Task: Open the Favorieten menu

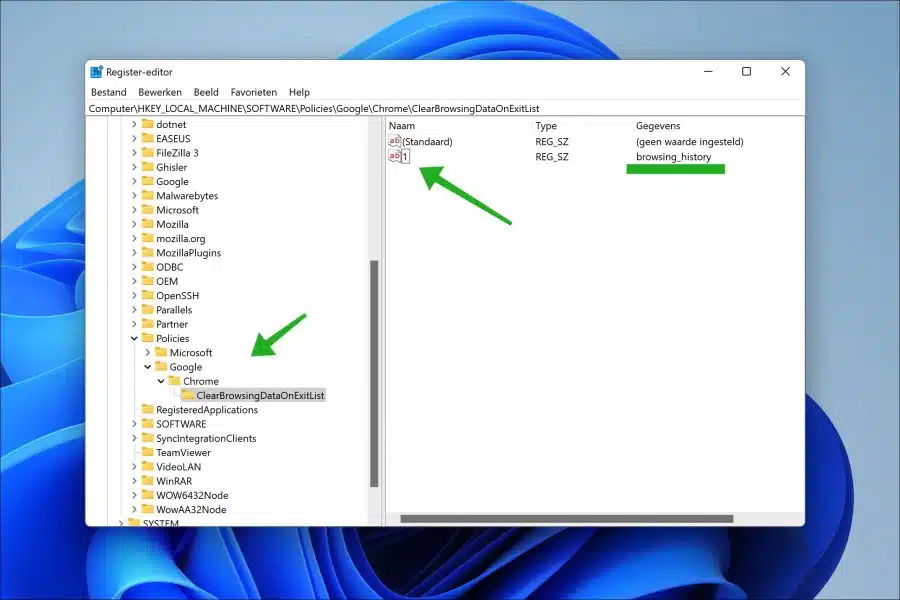Action: (254, 92)
